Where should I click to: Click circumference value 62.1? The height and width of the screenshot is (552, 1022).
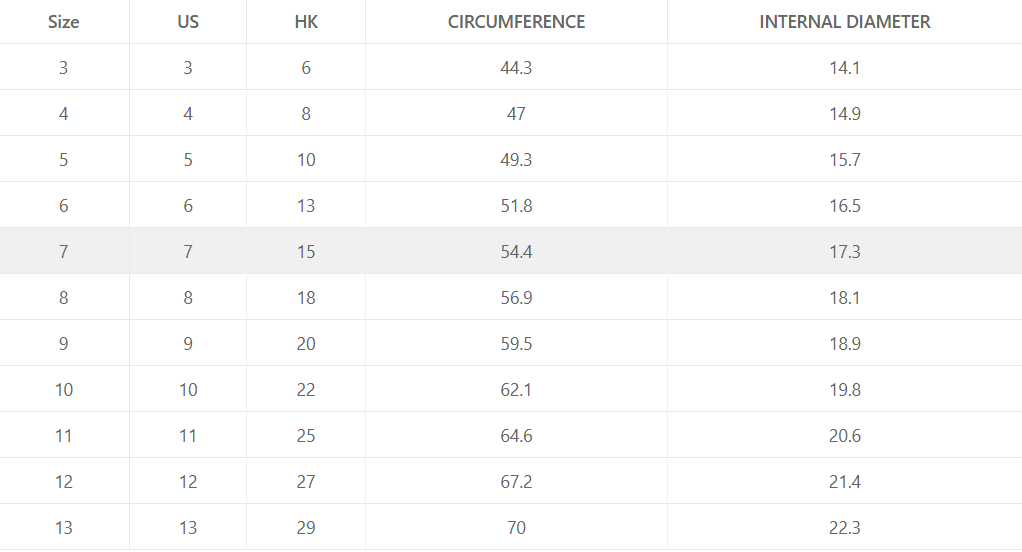516,390
